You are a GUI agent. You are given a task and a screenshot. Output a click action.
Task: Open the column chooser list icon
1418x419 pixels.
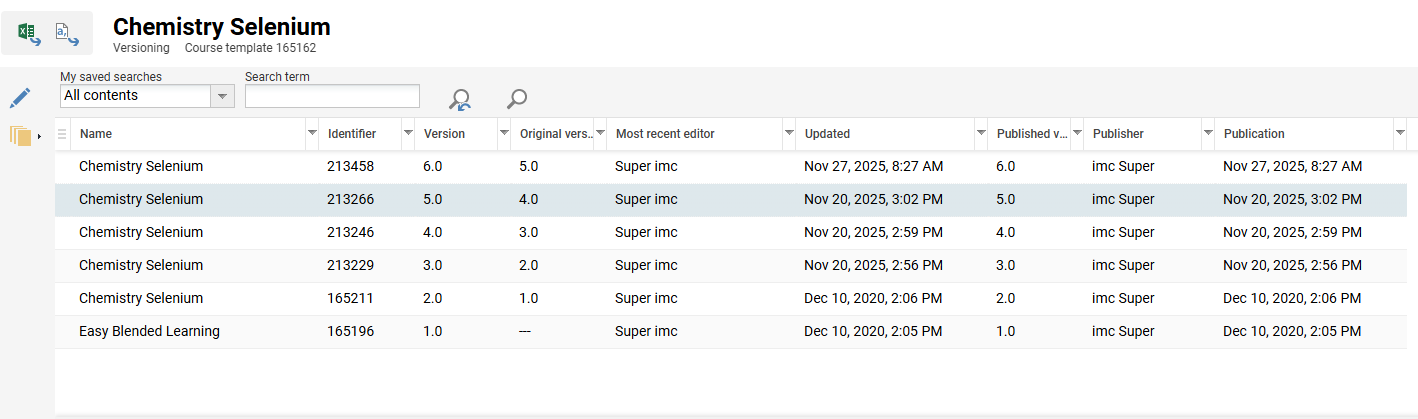(x=62, y=134)
